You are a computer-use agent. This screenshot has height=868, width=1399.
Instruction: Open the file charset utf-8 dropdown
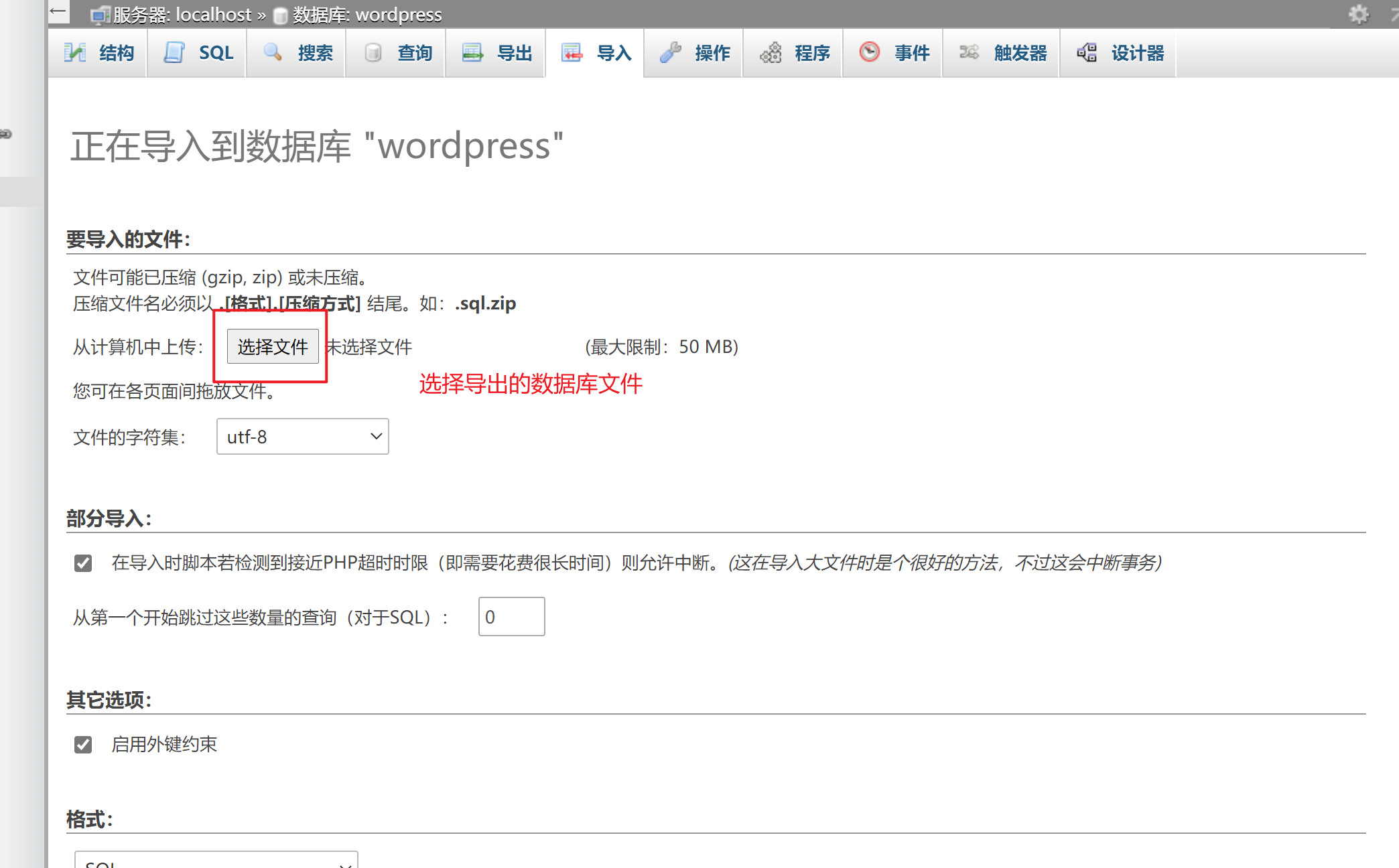[303, 437]
